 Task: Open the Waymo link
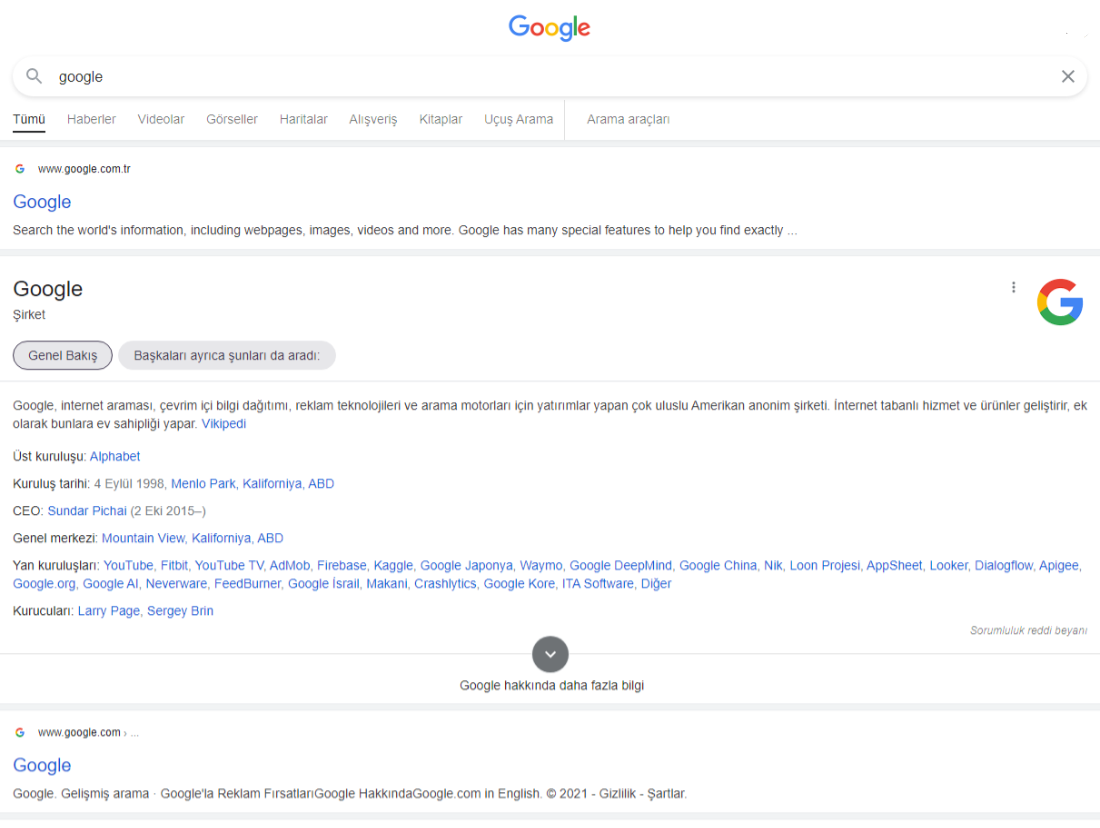coord(541,566)
